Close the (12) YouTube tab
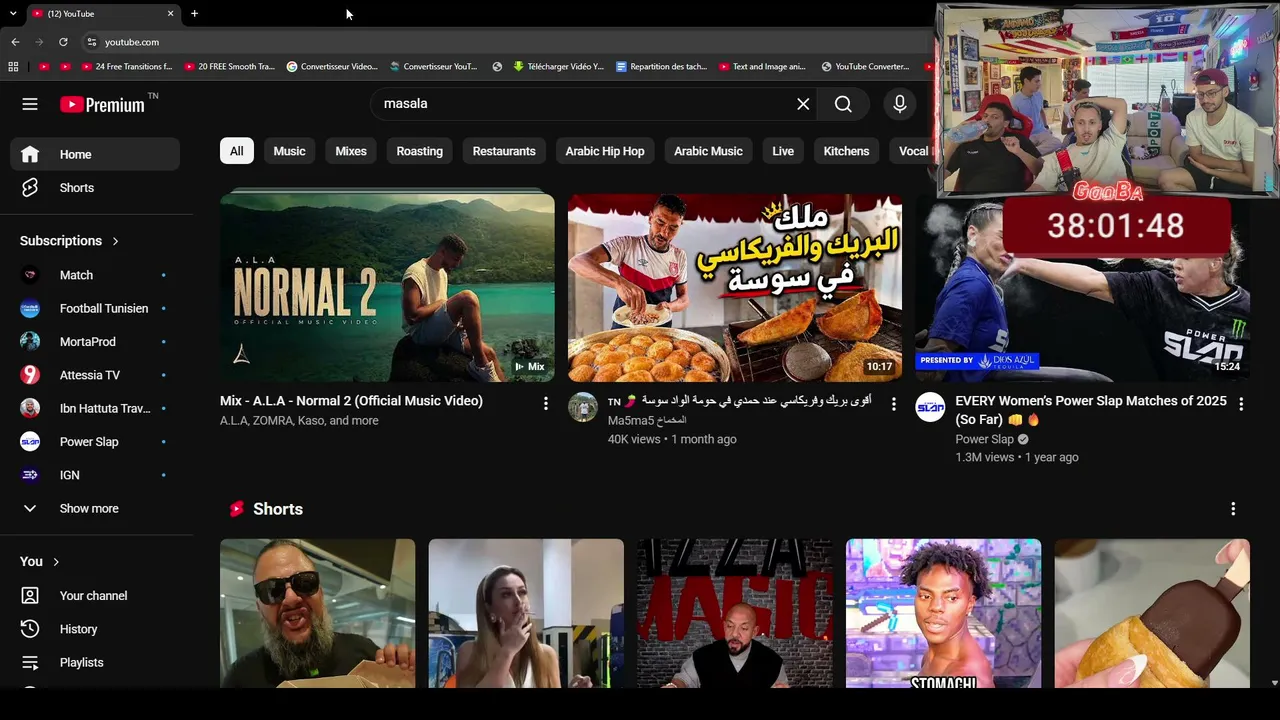This screenshot has width=1280, height=720. [170, 14]
